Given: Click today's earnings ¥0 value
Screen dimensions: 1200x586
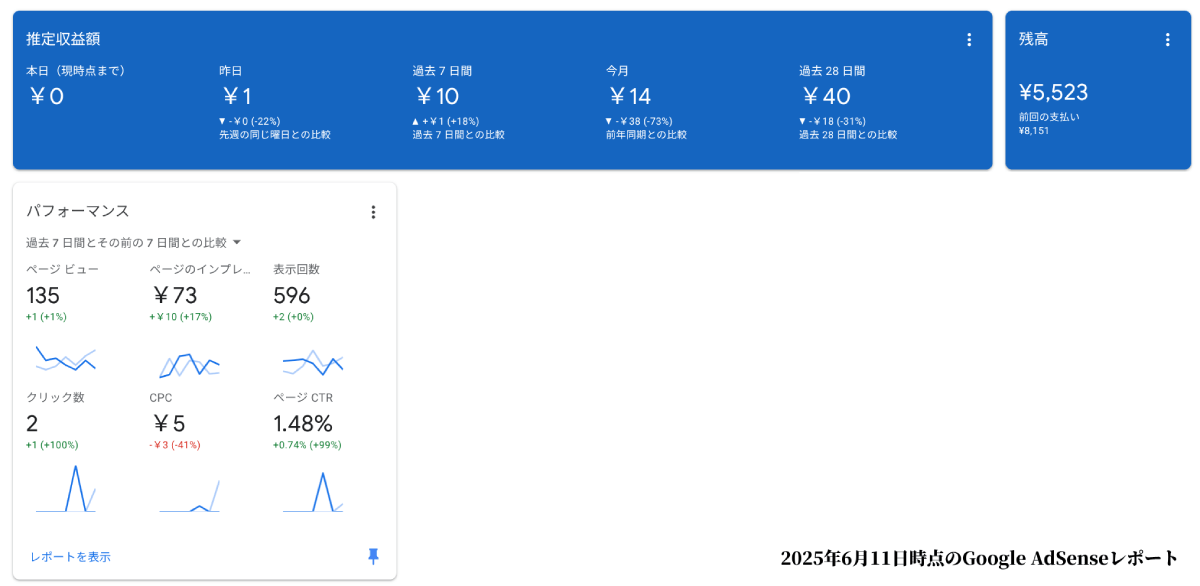Looking at the screenshot, I should point(46,96).
